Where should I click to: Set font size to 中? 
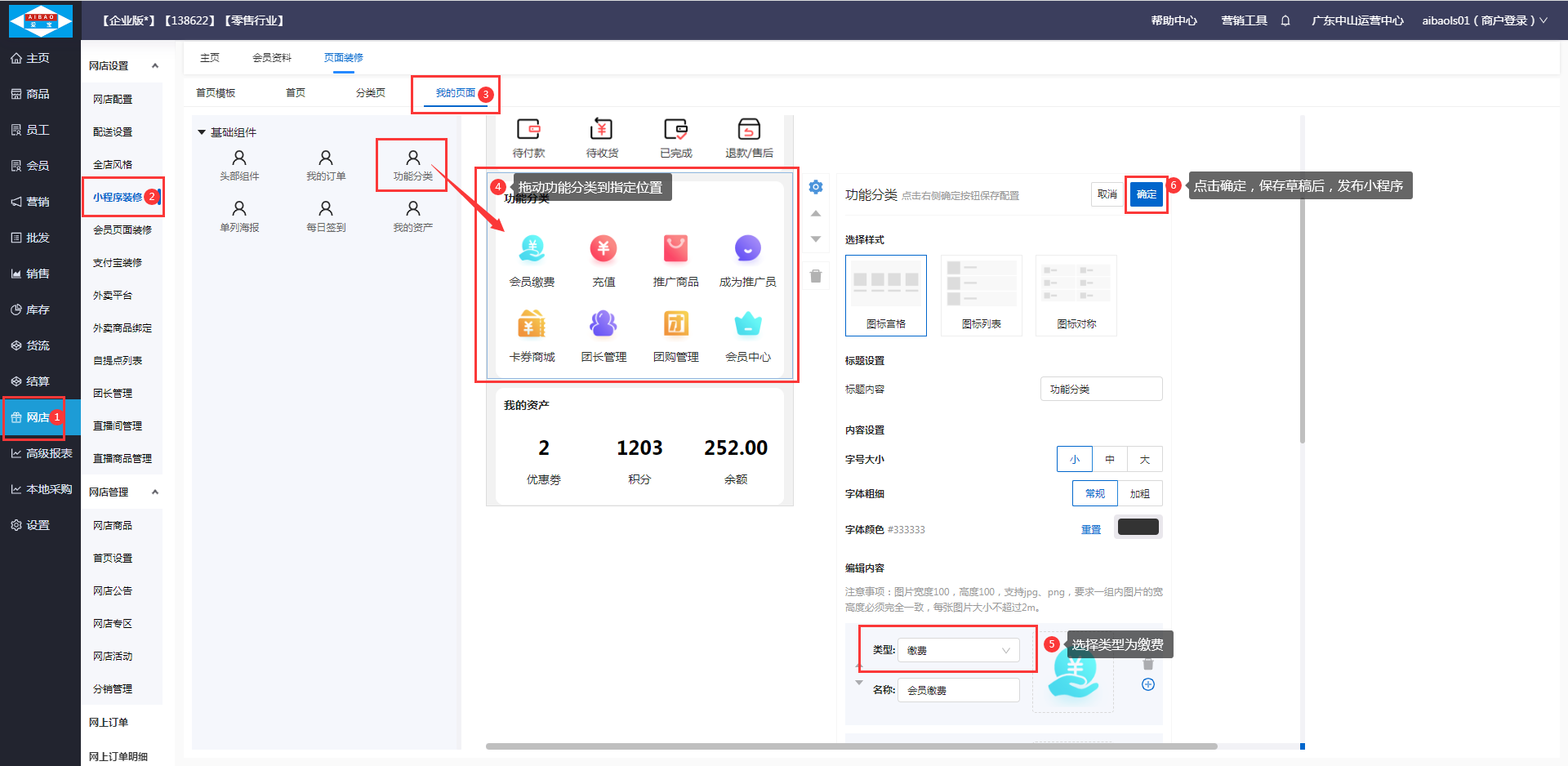1109,459
